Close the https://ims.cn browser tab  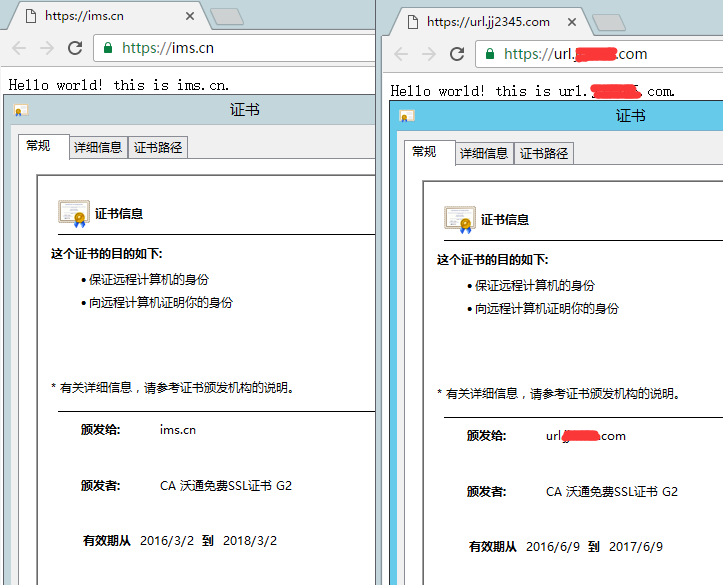tap(189, 16)
